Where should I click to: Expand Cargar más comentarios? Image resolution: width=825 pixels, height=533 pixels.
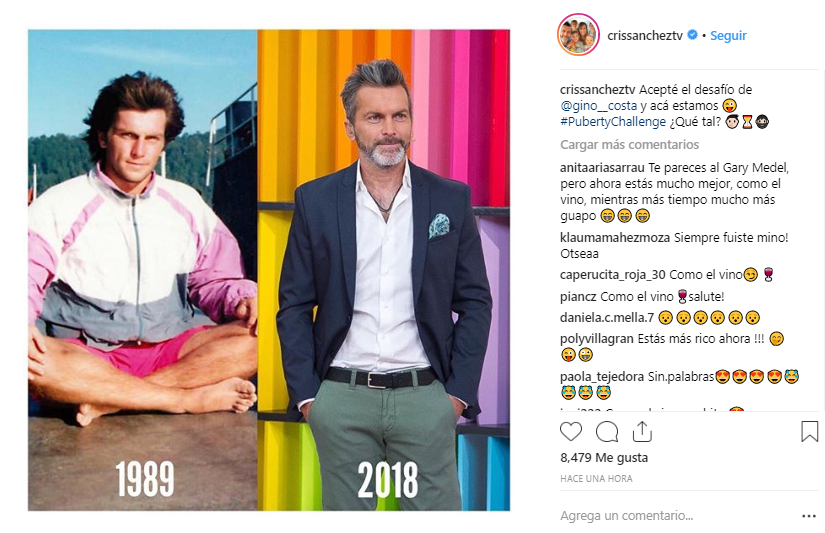tap(629, 145)
